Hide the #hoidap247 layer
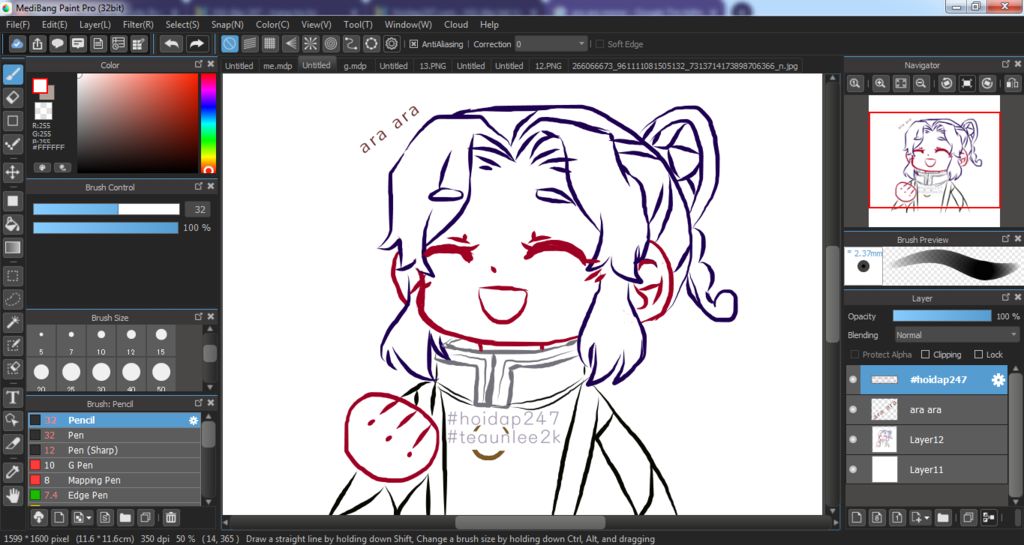Image resolution: width=1024 pixels, height=545 pixels. (x=853, y=380)
